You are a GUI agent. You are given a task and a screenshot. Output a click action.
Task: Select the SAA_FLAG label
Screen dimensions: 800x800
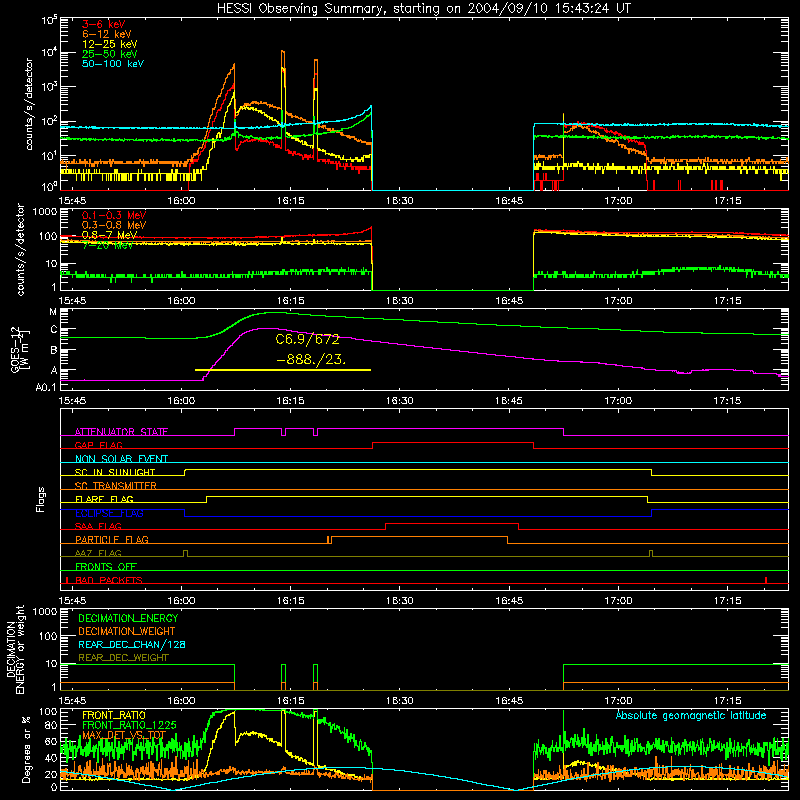(x=98, y=526)
